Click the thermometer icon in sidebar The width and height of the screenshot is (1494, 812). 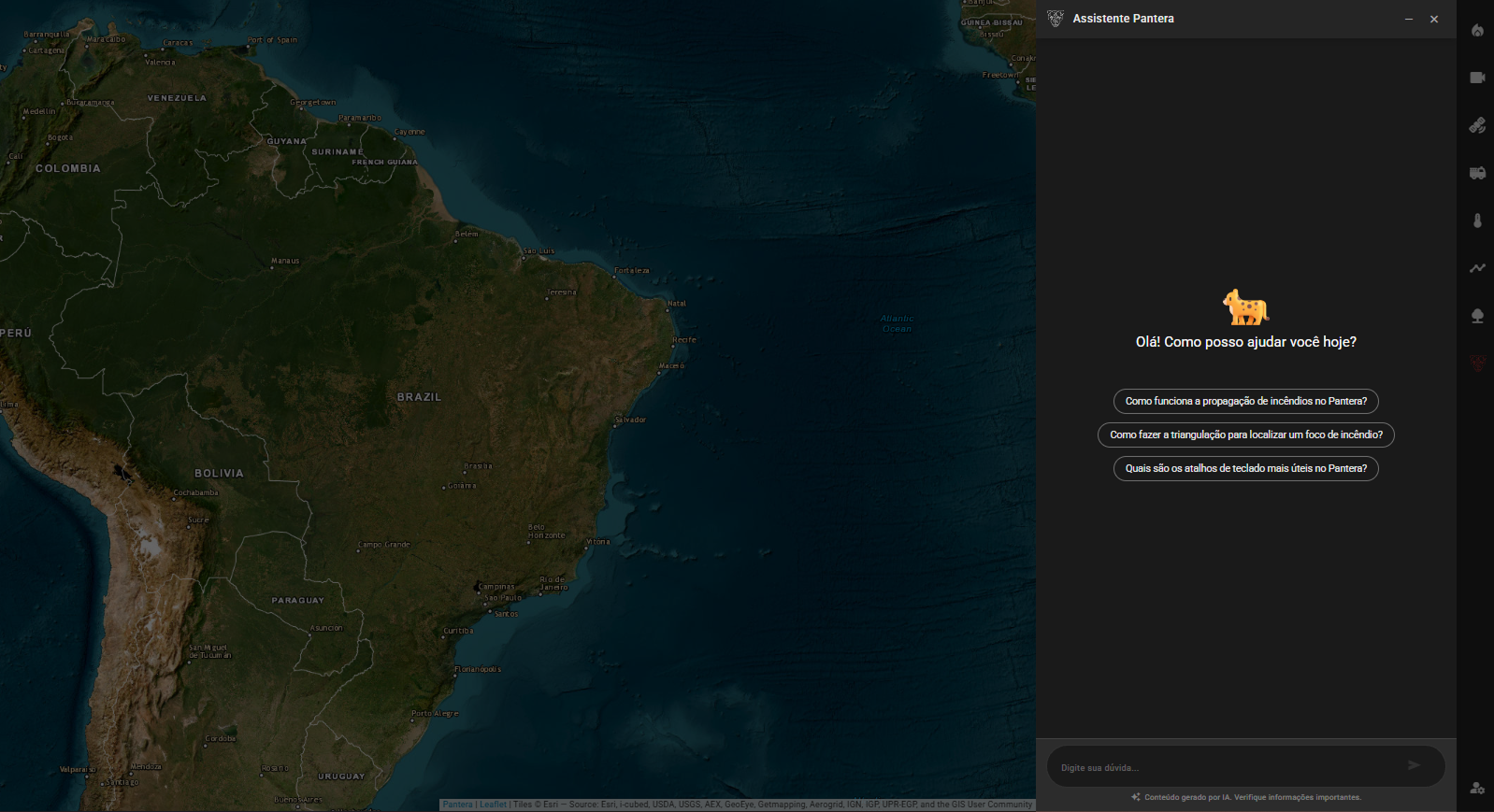[x=1477, y=221]
